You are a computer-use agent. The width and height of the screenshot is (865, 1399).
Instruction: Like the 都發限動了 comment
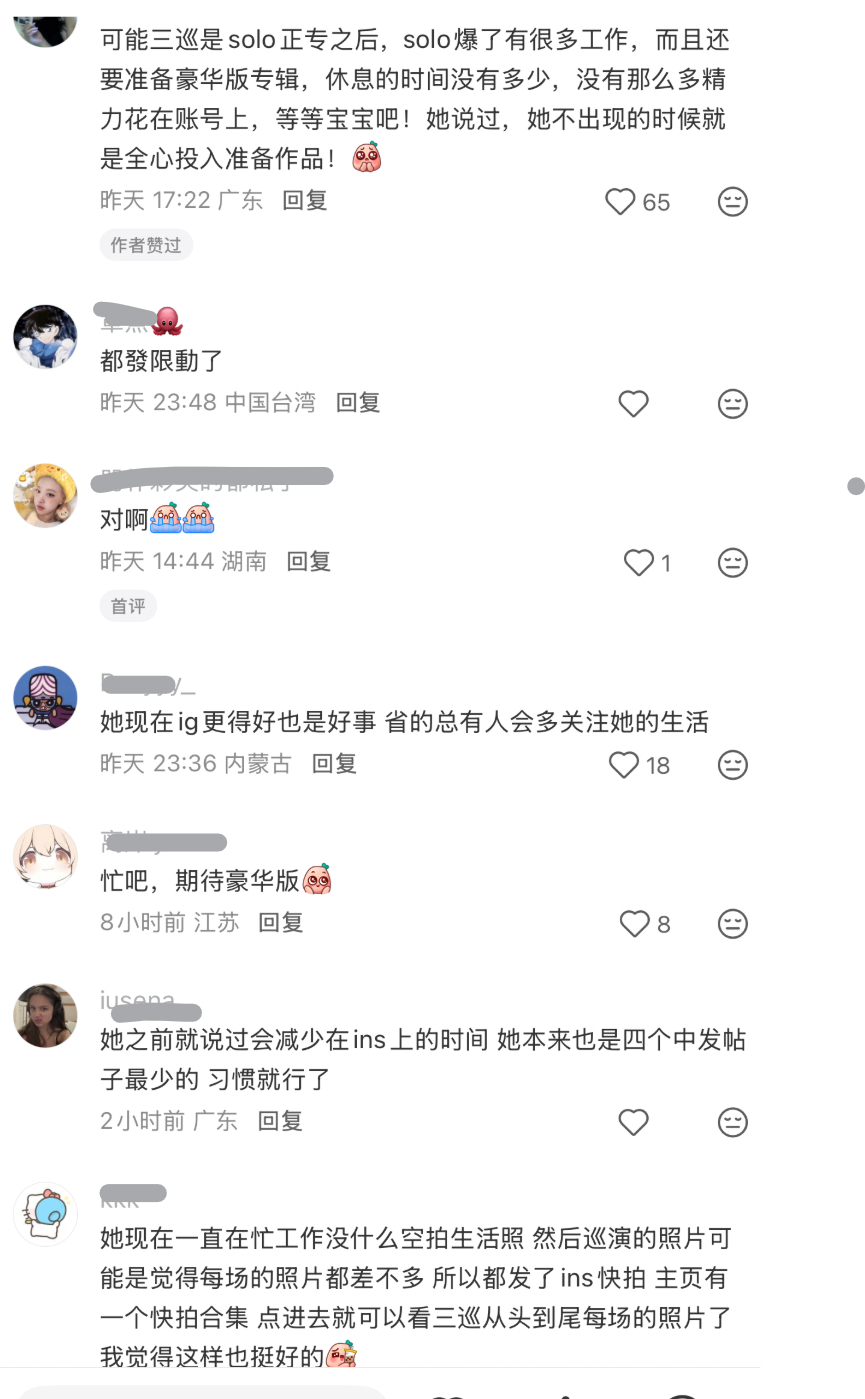(x=633, y=404)
